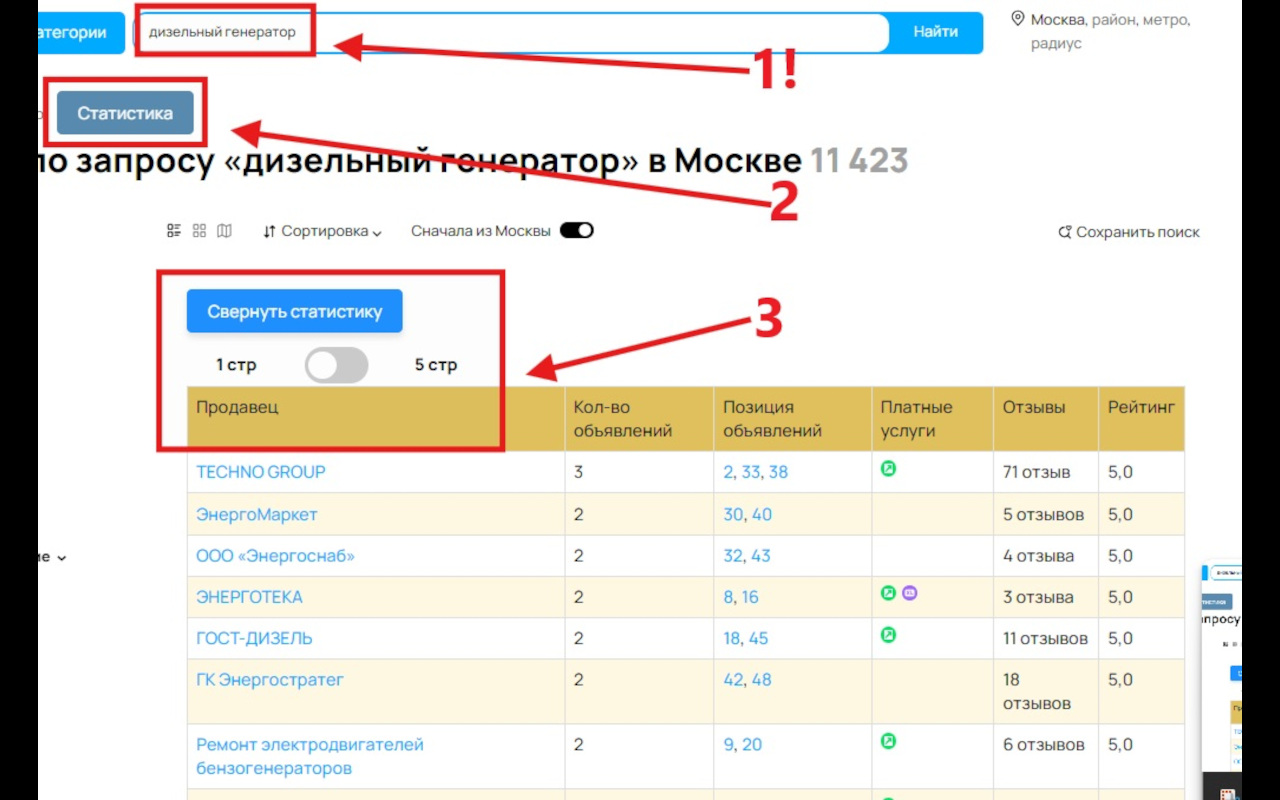Click the Продавец column header
Screen dimensions: 1280x800
point(376,419)
